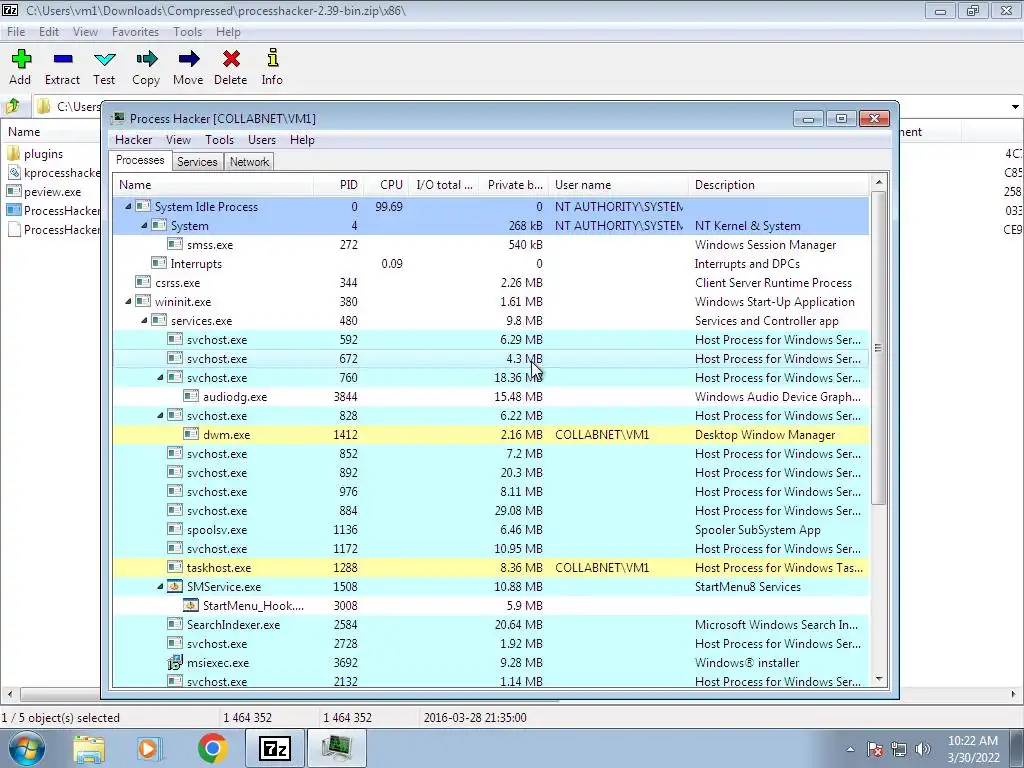Switch to 7-Zip taskbar button
The height and width of the screenshot is (768, 1024).
click(x=274, y=748)
